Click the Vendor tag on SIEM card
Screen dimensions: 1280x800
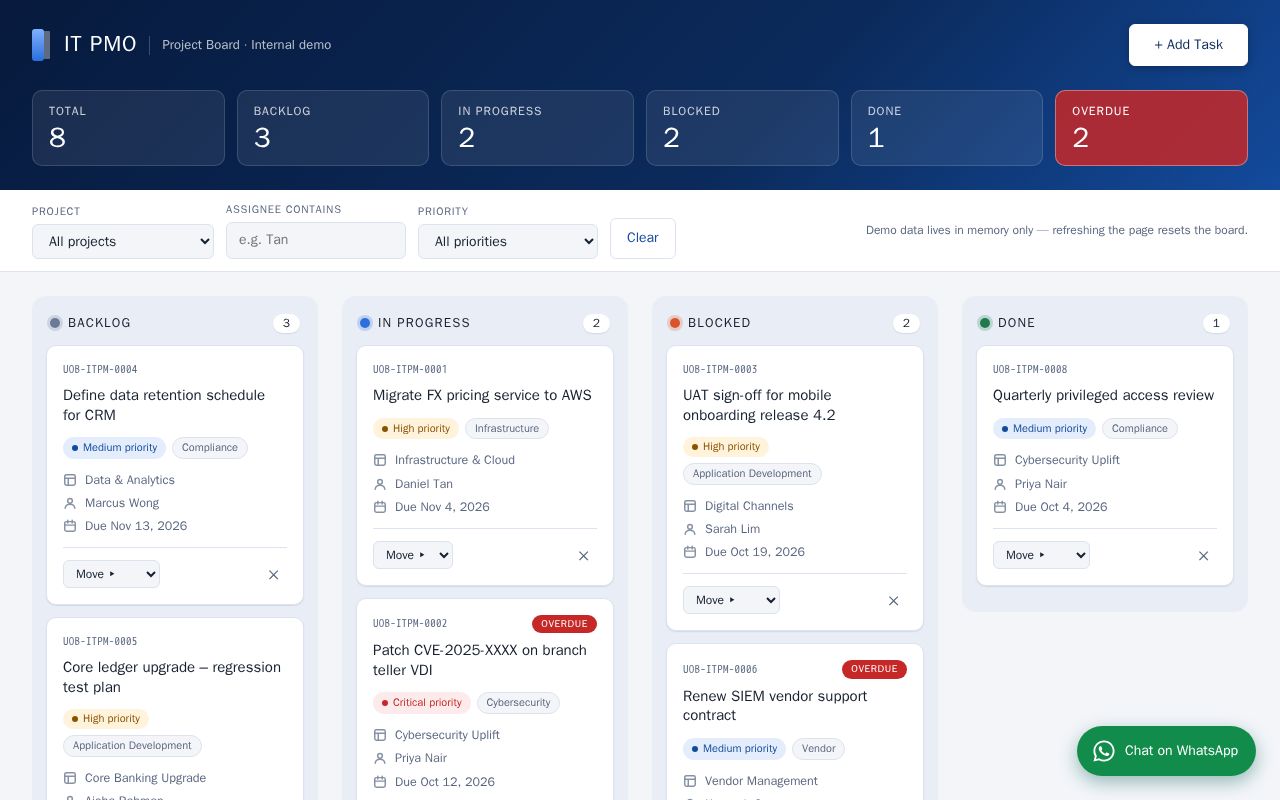pyautogui.click(x=818, y=749)
